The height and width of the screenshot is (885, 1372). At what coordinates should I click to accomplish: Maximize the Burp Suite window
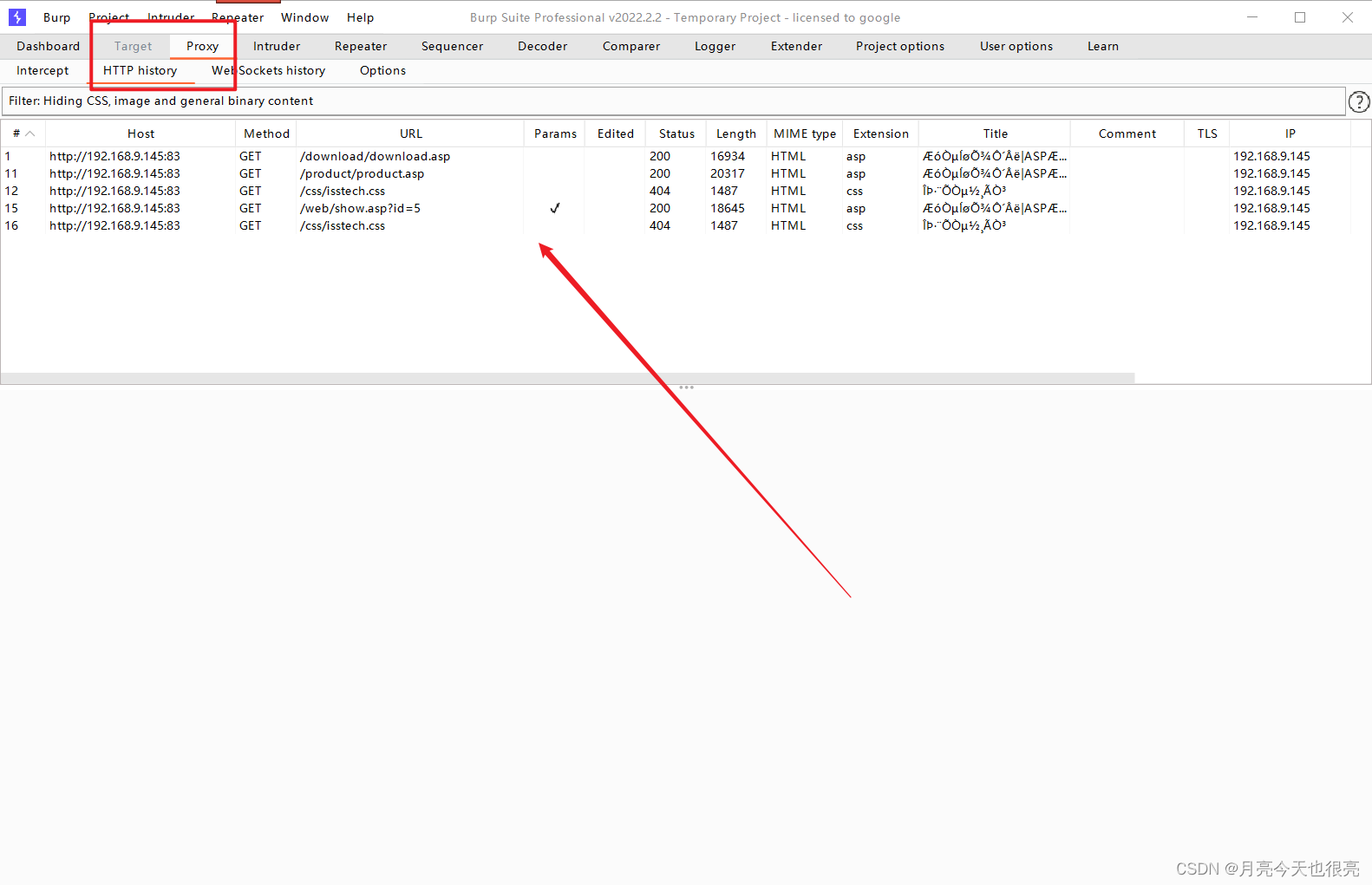1300,17
